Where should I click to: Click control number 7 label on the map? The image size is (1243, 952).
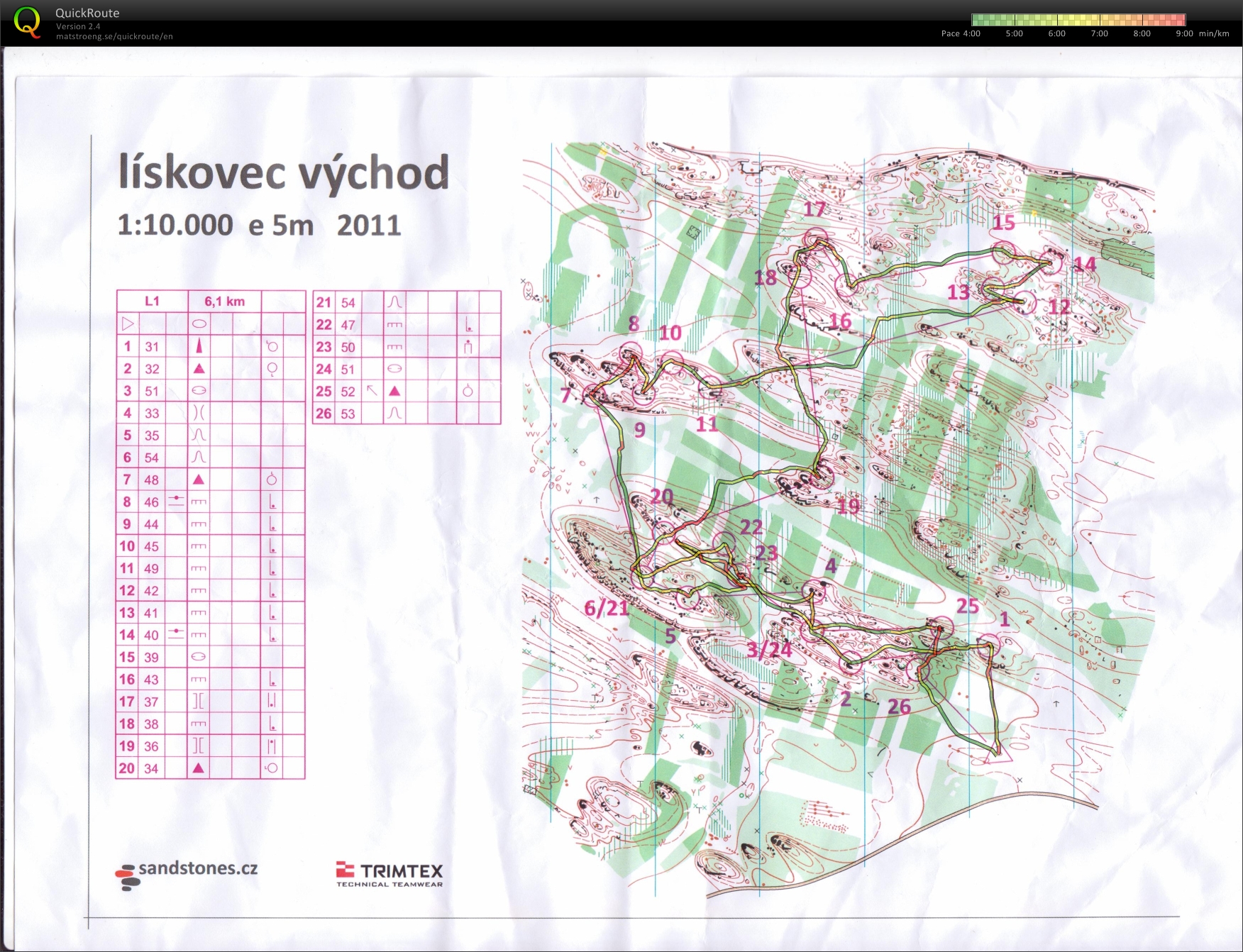(565, 395)
